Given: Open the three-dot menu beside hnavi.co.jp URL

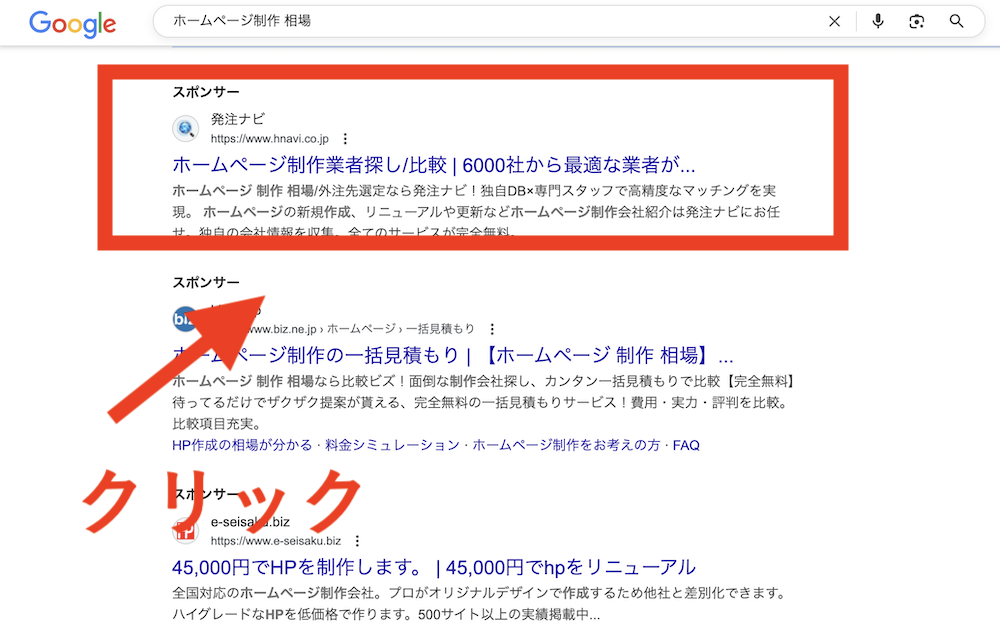Looking at the screenshot, I should tap(345, 138).
